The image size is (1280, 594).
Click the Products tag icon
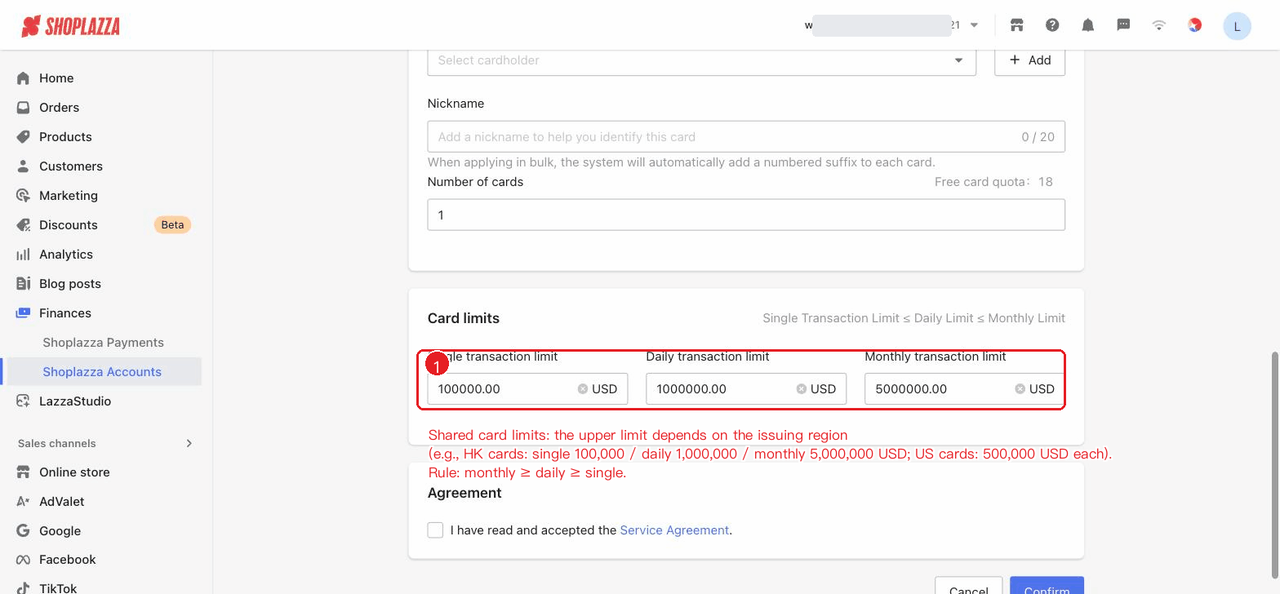23,137
